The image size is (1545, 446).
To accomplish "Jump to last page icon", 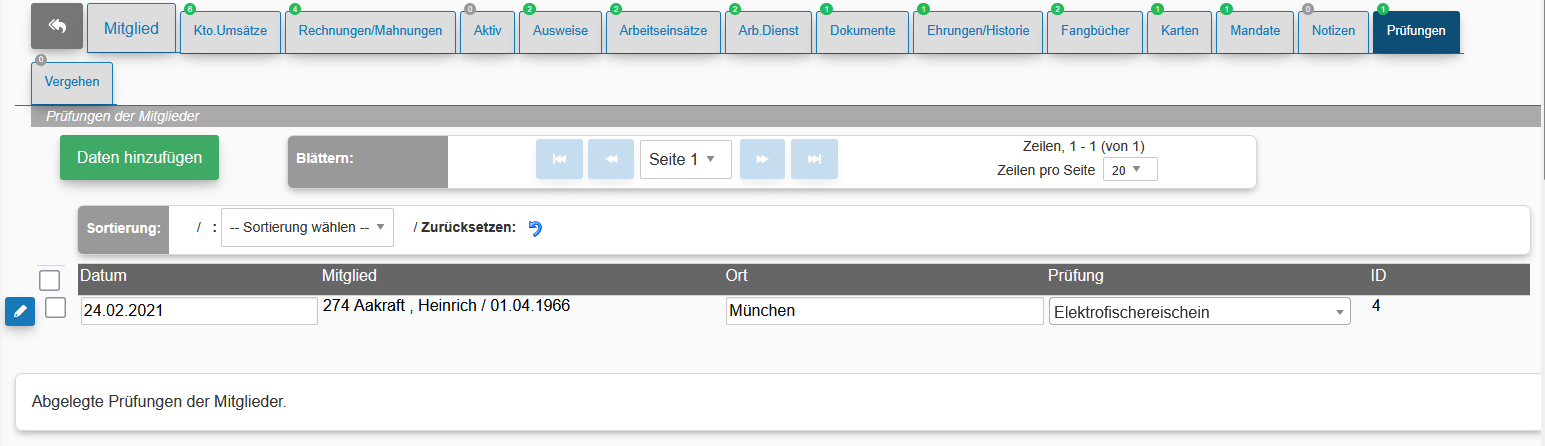I will pyautogui.click(x=814, y=159).
